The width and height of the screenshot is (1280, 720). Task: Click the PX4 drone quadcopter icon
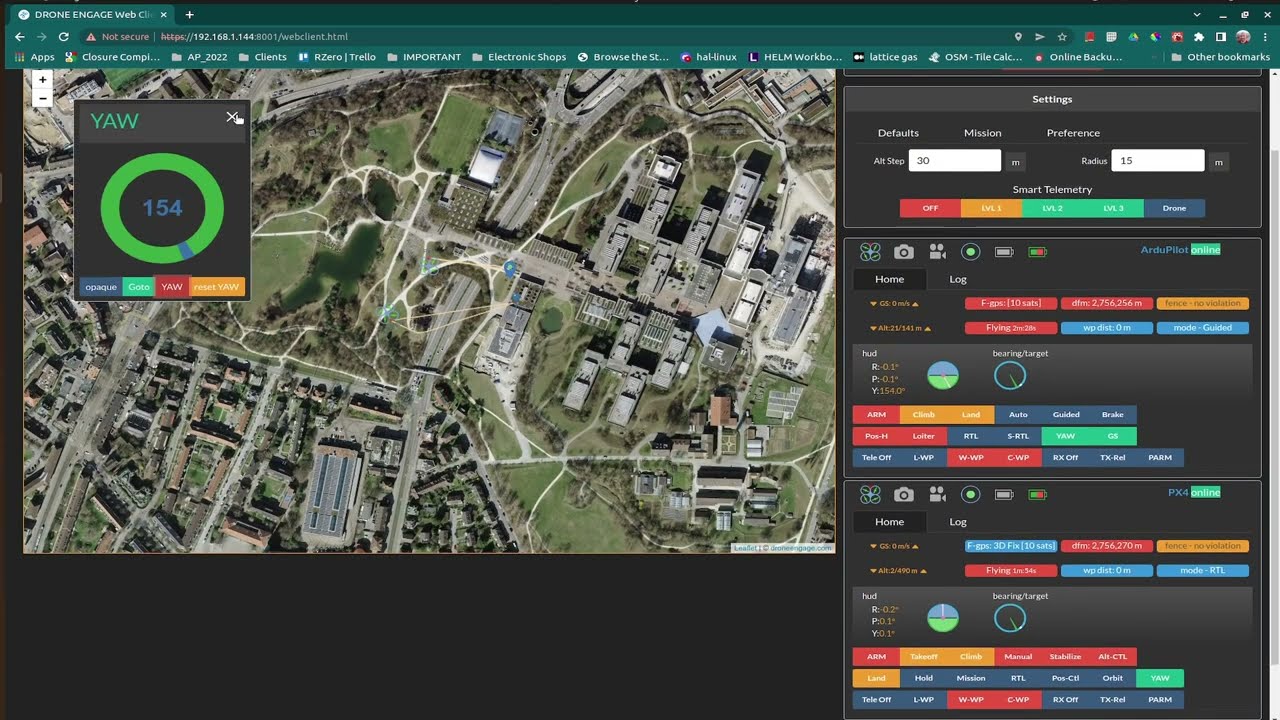pos(870,495)
